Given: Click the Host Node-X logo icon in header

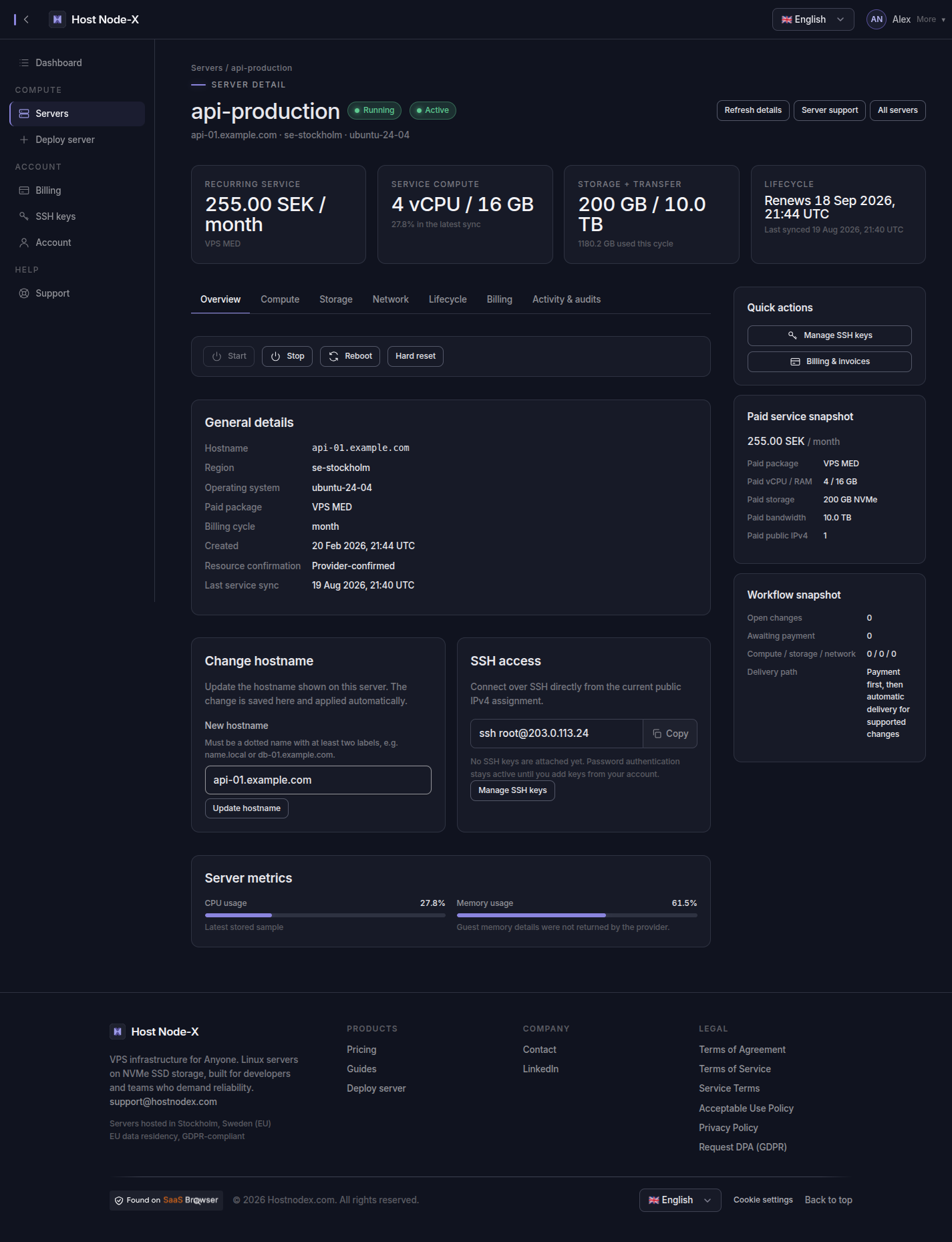Looking at the screenshot, I should (57, 19).
